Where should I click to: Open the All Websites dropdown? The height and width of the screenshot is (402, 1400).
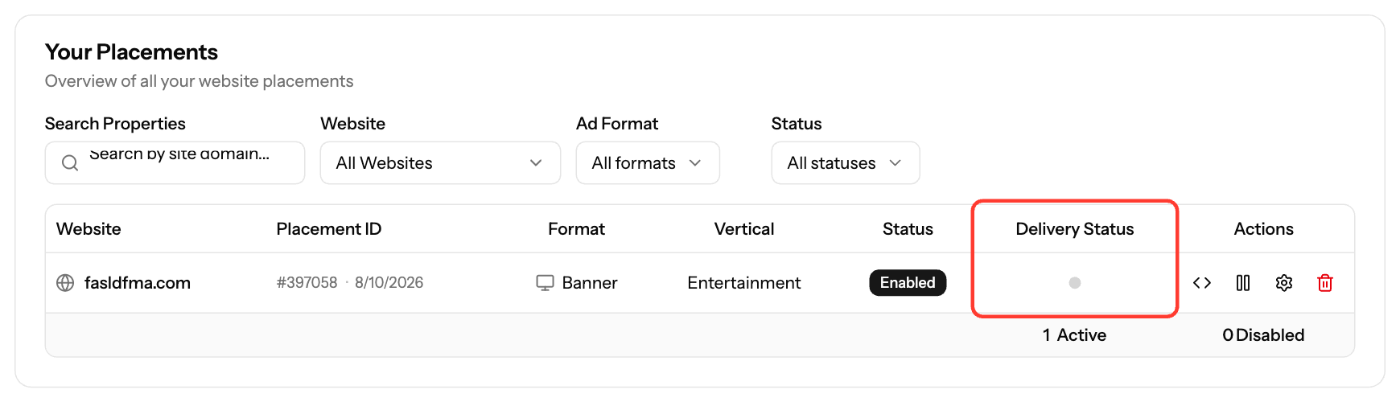click(440, 162)
